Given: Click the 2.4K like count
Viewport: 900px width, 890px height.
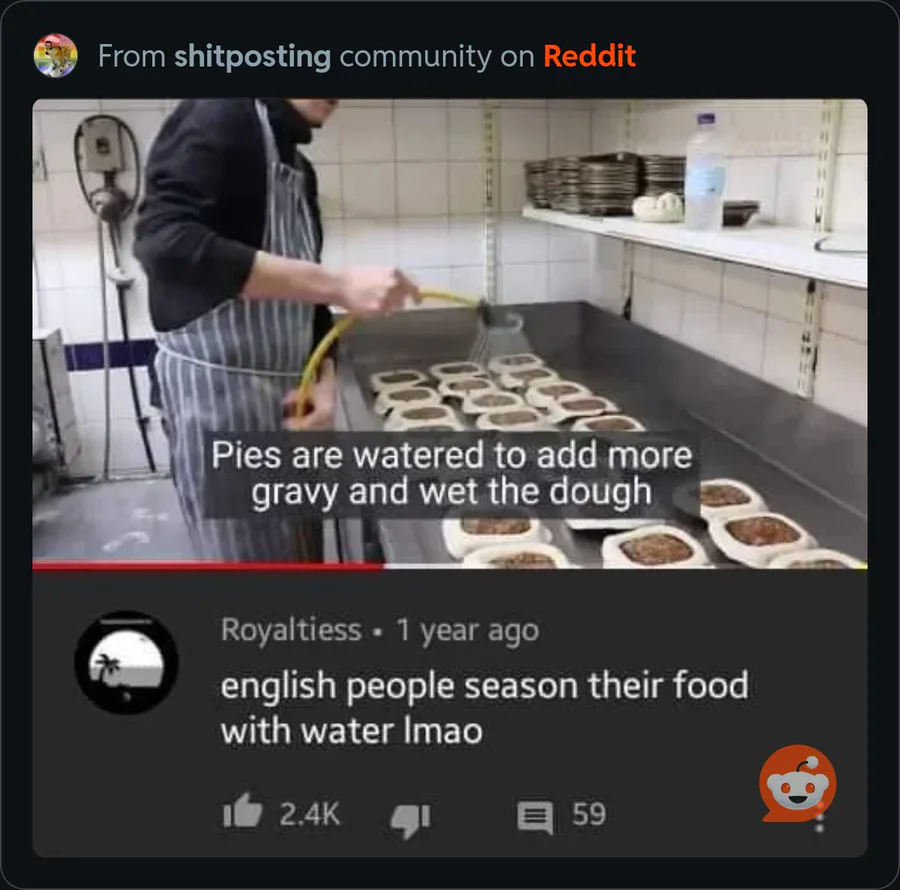Looking at the screenshot, I should tap(310, 814).
